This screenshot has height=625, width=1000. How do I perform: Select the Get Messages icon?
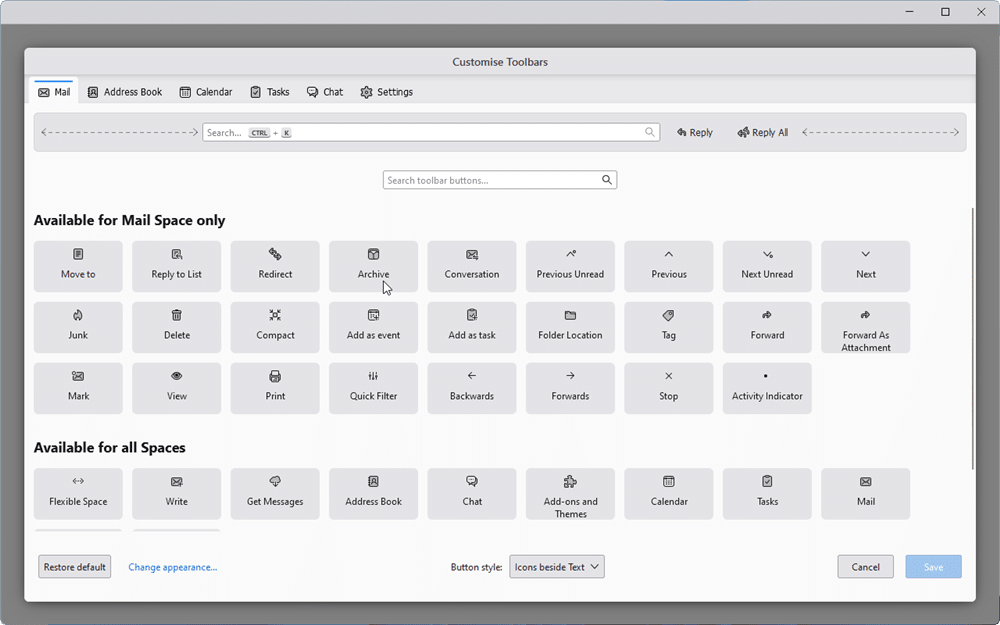(274, 493)
